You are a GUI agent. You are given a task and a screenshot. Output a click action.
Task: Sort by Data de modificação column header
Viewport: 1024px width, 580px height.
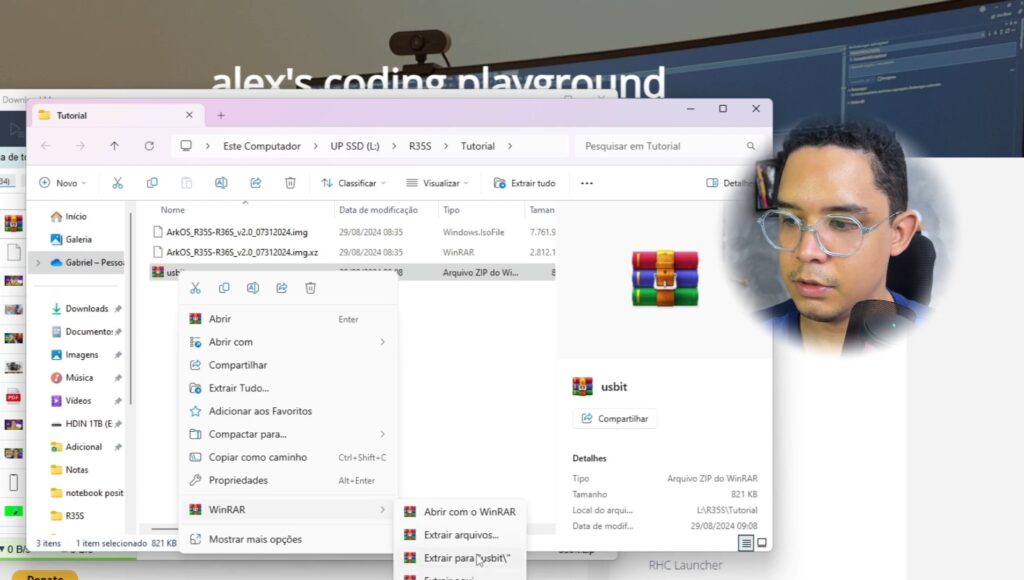pos(378,210)
